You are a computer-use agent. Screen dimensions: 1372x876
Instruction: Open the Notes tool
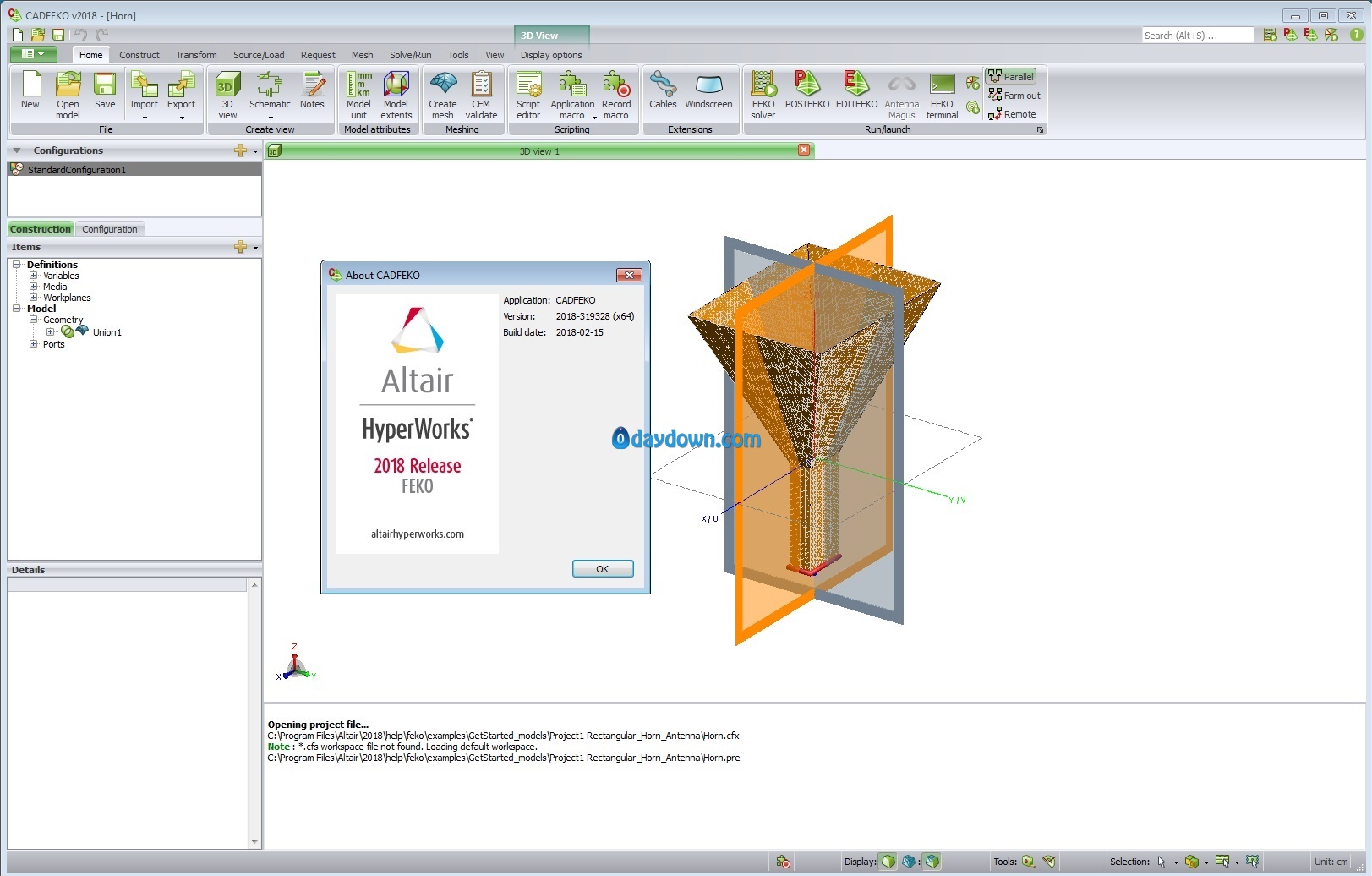(x=312, y=91)
